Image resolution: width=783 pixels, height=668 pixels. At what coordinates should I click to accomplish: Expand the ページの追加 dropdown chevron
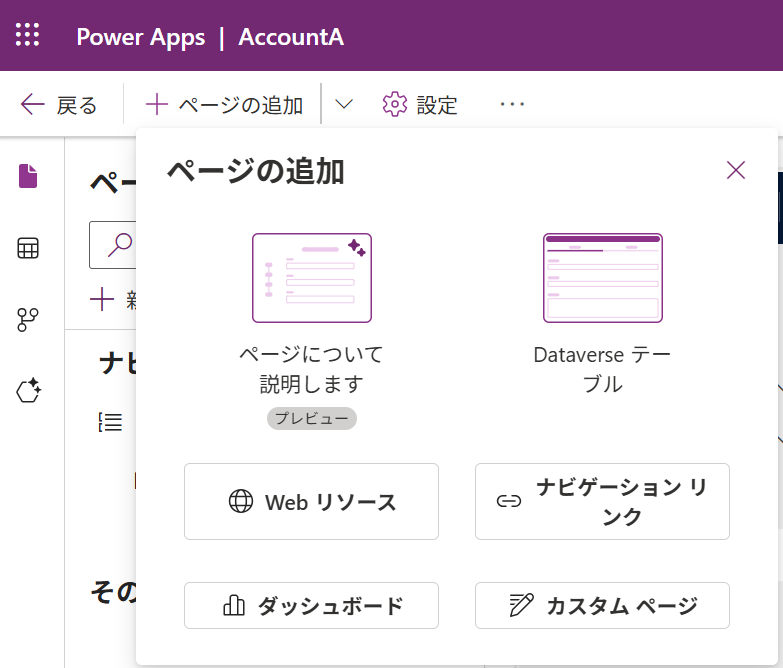pyautogui.click(x=344, y=104)
